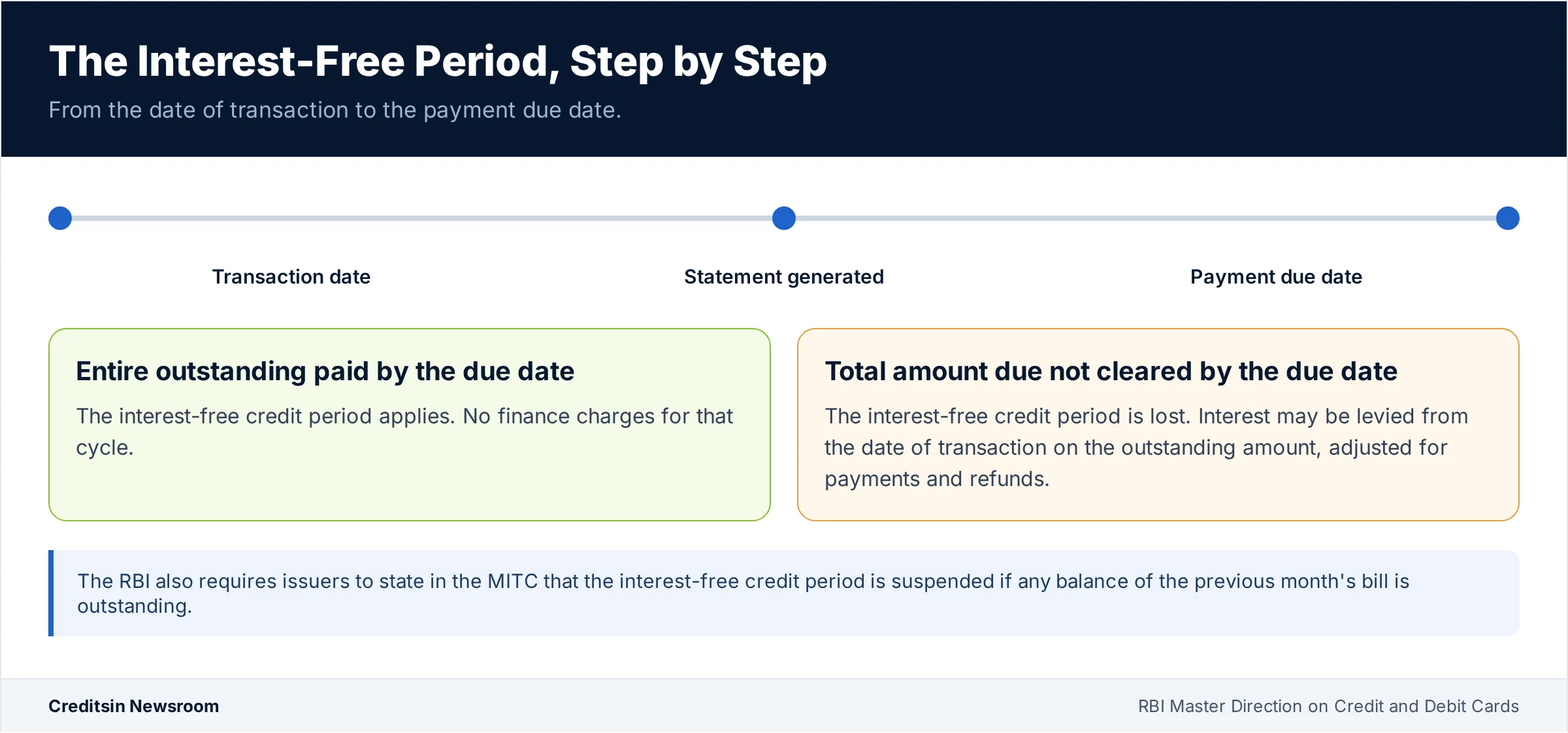Image resolution: width=1568 pixels, height=733 pixels.
Task: Click Creditsin Newsroom in the footer
Action: pyautogui.click(x=134, y=706)
